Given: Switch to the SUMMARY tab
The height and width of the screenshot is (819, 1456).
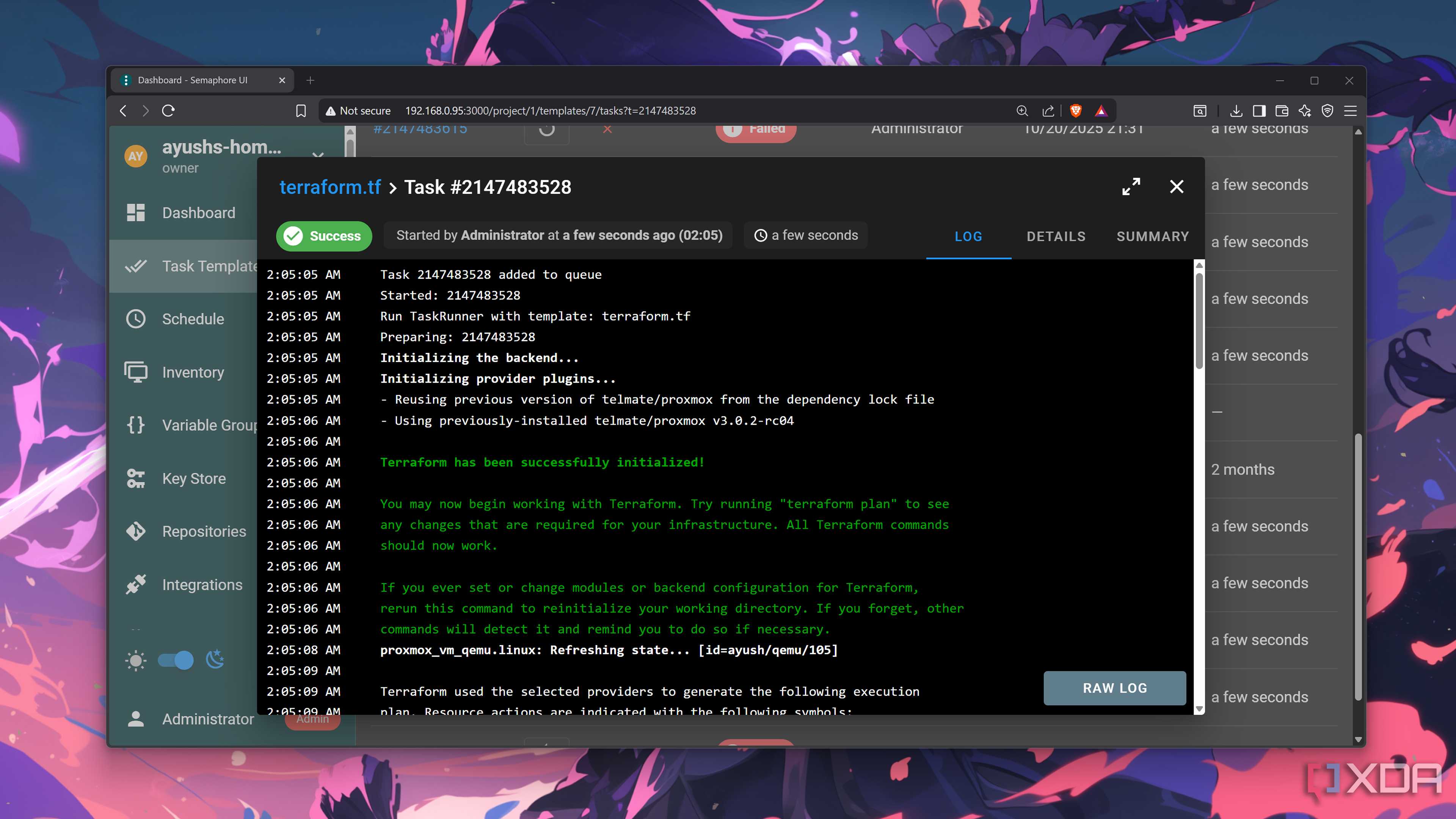Looking at the screenshot, I should (1153, 236).
